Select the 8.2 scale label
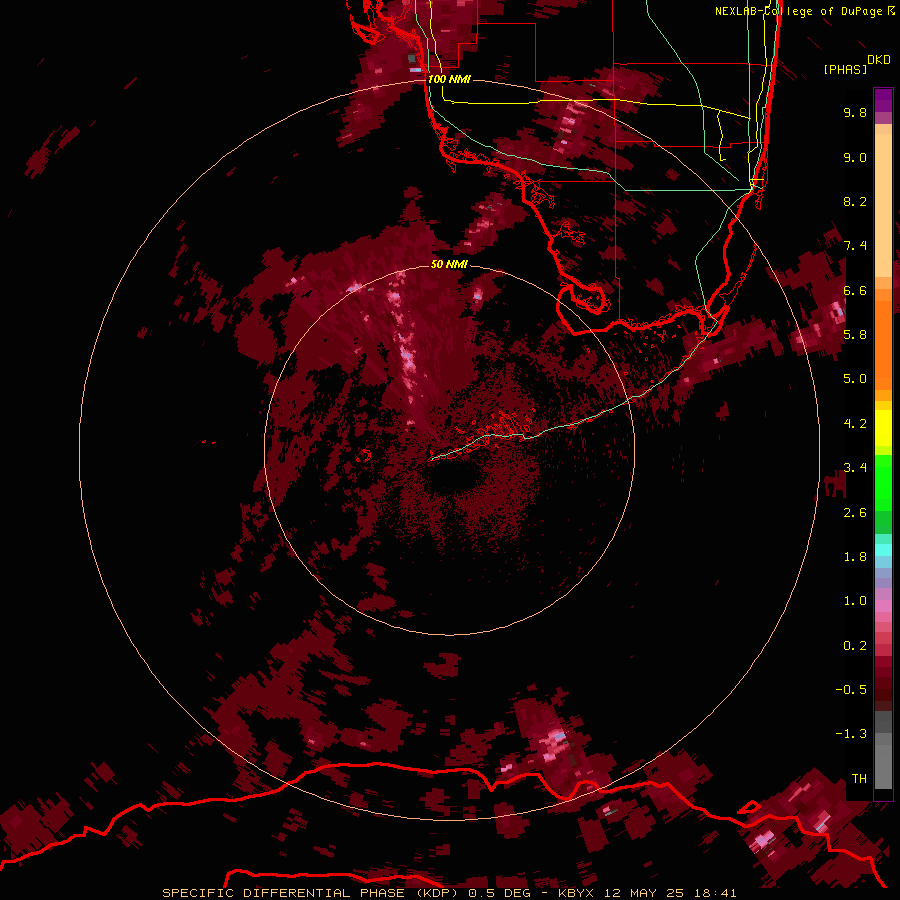The height and width of the screenshot is (900, 900). coord(855,201)
